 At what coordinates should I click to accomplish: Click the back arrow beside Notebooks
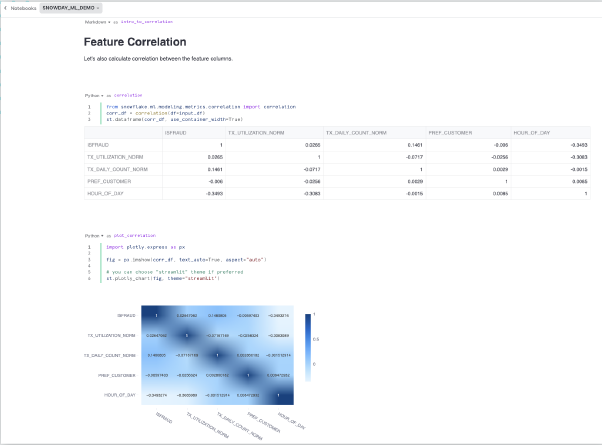pos(5,7)
